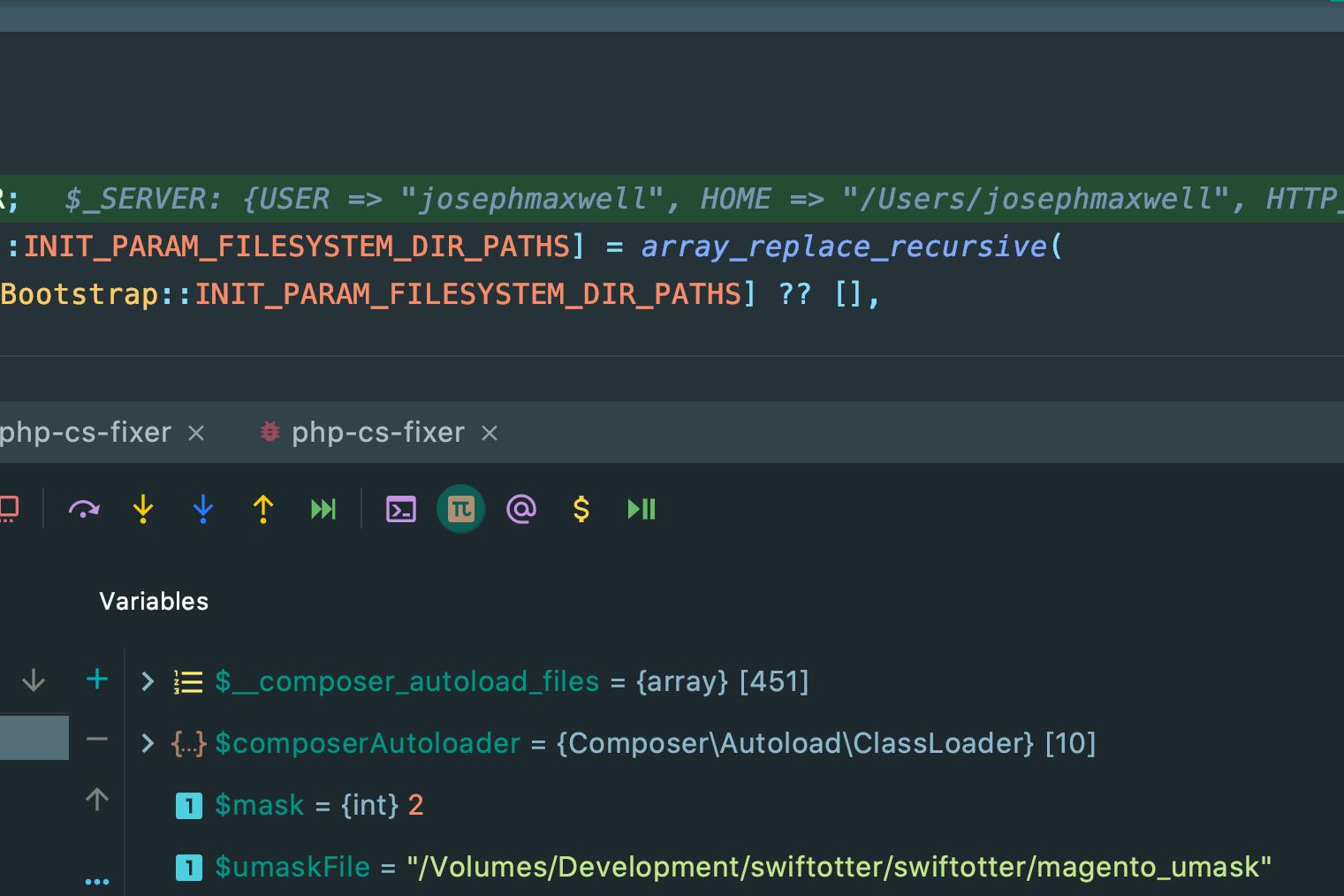Select the $composerAutoloader variable row
The width and height of the screenshot is (1344, 896).
(733, 743)
